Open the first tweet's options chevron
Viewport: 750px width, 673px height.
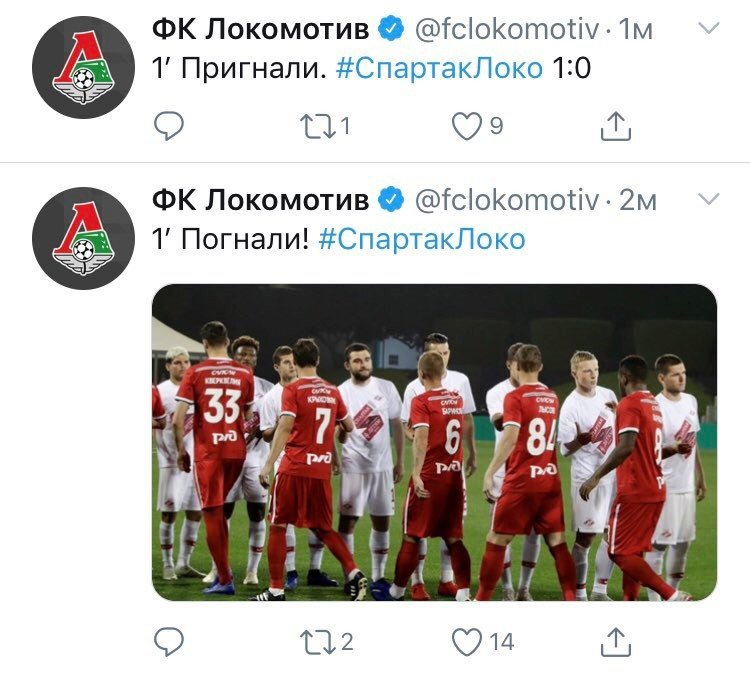point(708,29)
